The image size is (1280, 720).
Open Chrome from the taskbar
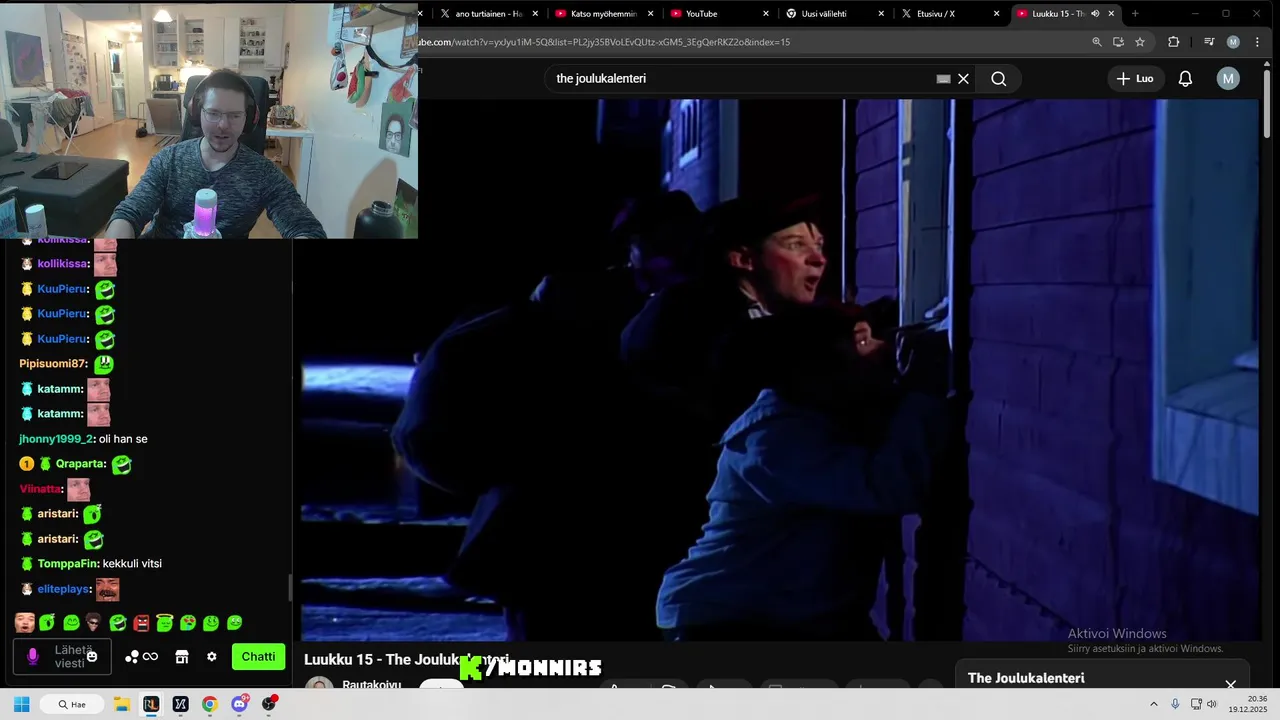pos(210,704)
